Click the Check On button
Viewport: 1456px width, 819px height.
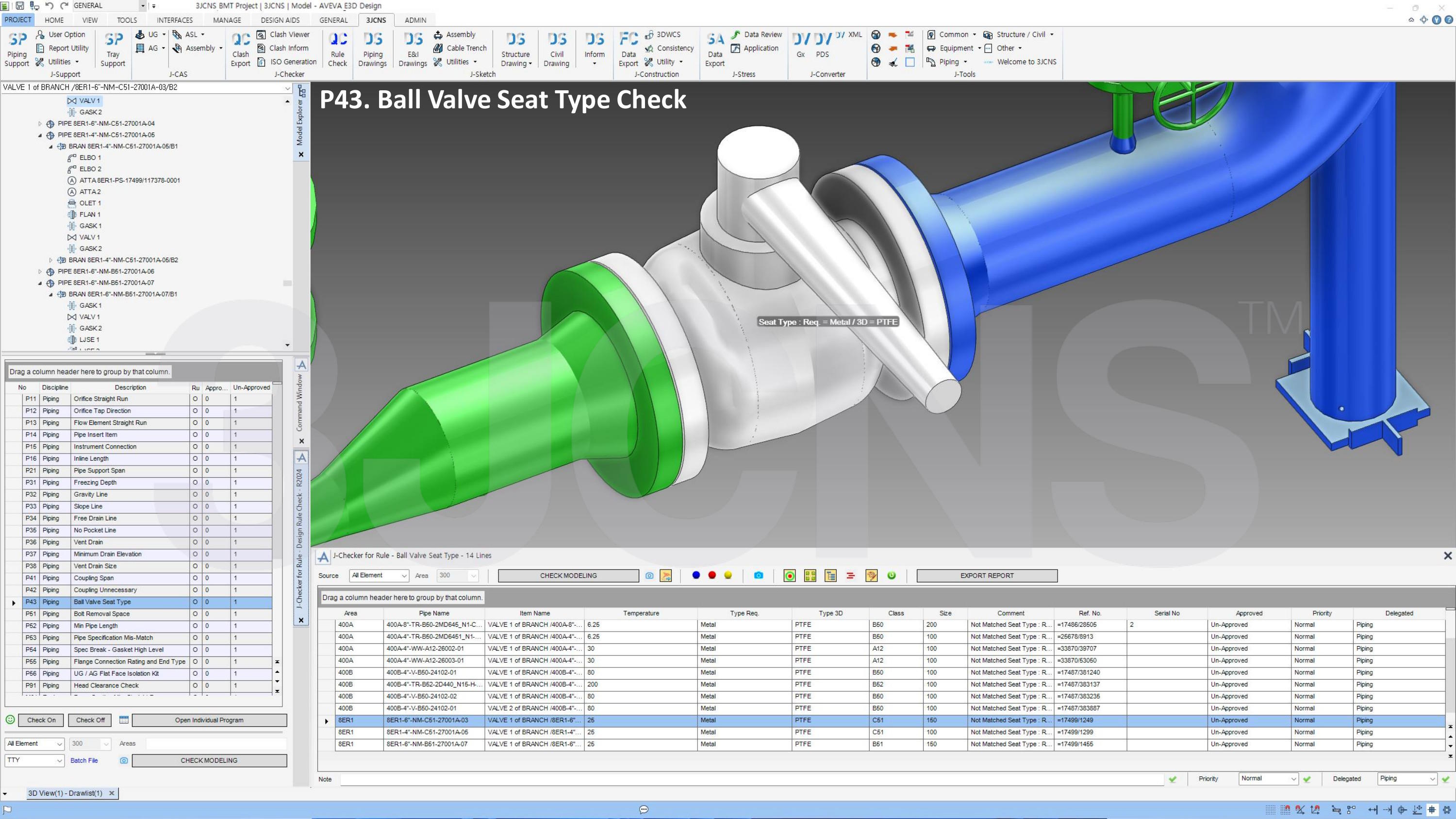(41, 720)
